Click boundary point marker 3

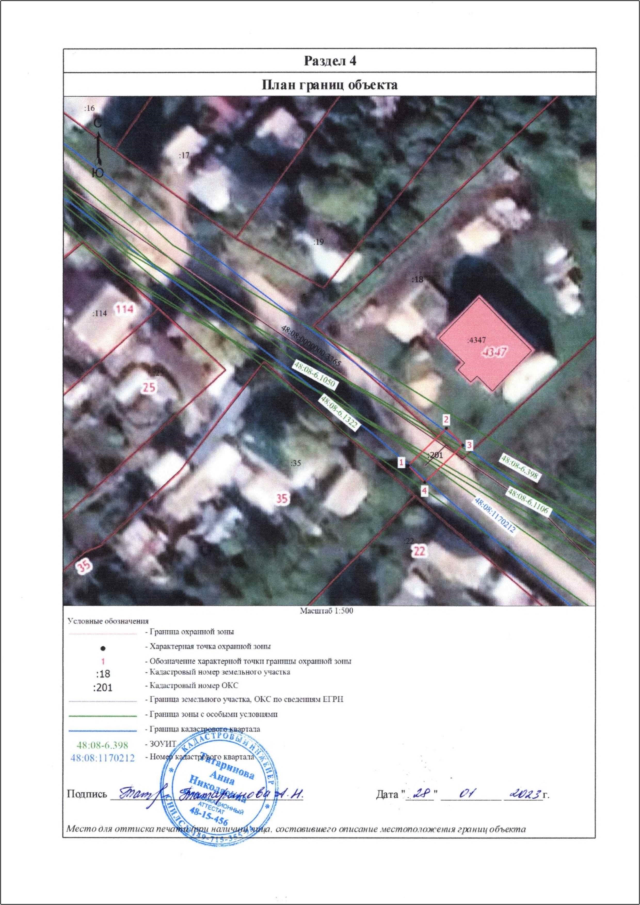pyautogui.click(x=468, y=444)
